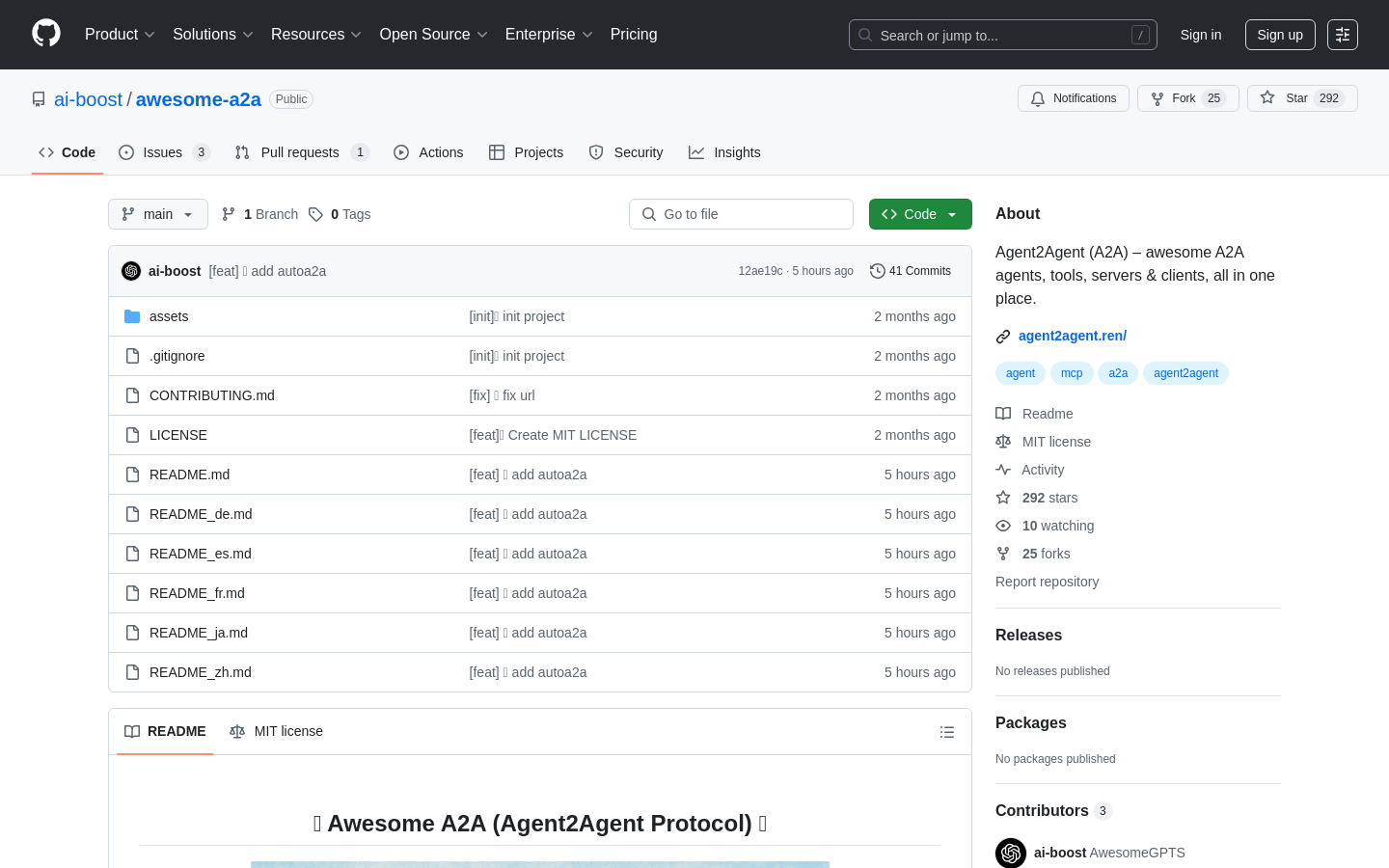The width and height of the screenshot is (1389, 868).
Task: Click the fork icon next to 25 forks
Action: 1003,554
